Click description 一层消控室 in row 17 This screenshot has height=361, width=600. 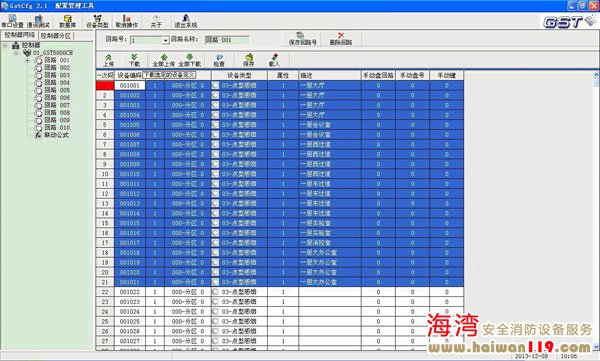[316, 243]
